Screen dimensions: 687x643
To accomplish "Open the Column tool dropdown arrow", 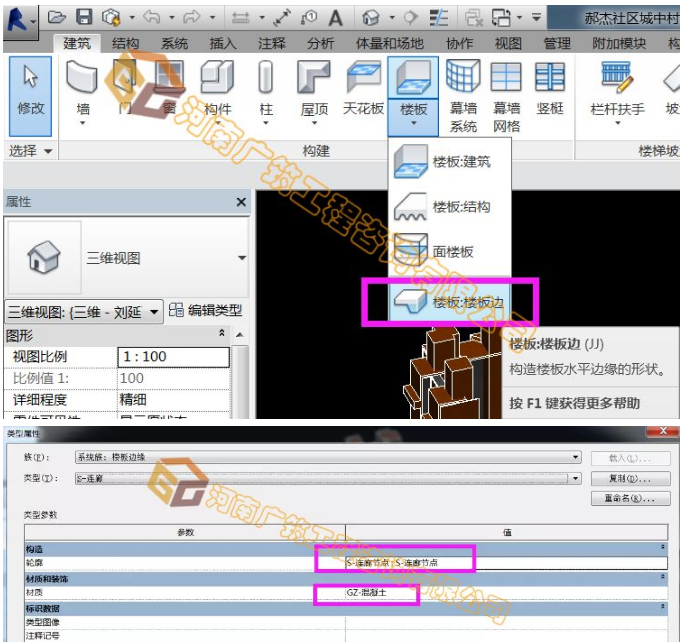I will click(x=266, y=123).
